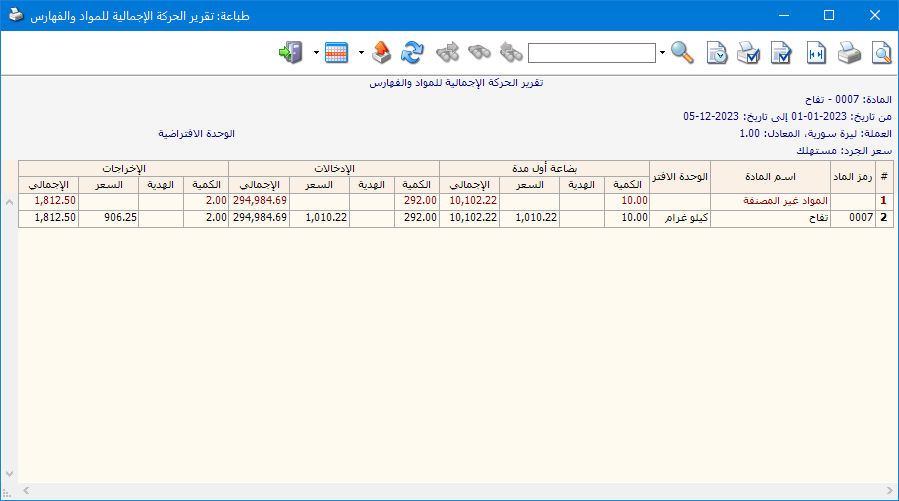Click the plain binoculars find icon
899x501 pixels.
pos(479,53)
